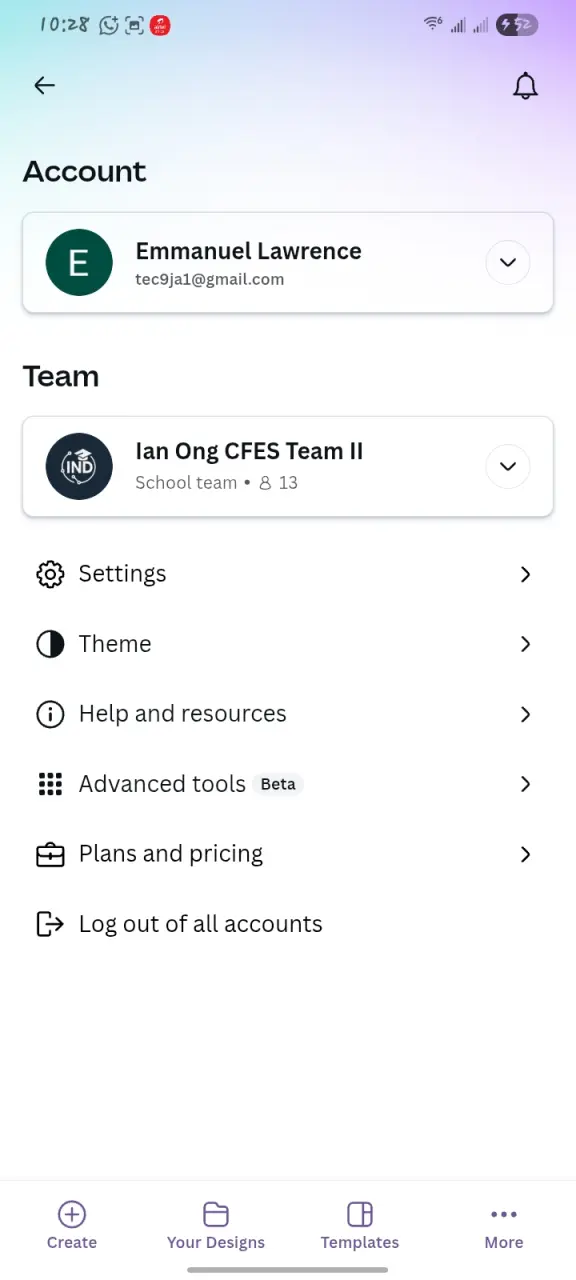This screenshot has width=576, height=1280.
Task: Switch to the Your Designs tab
Action: (x=216, y=1226)
